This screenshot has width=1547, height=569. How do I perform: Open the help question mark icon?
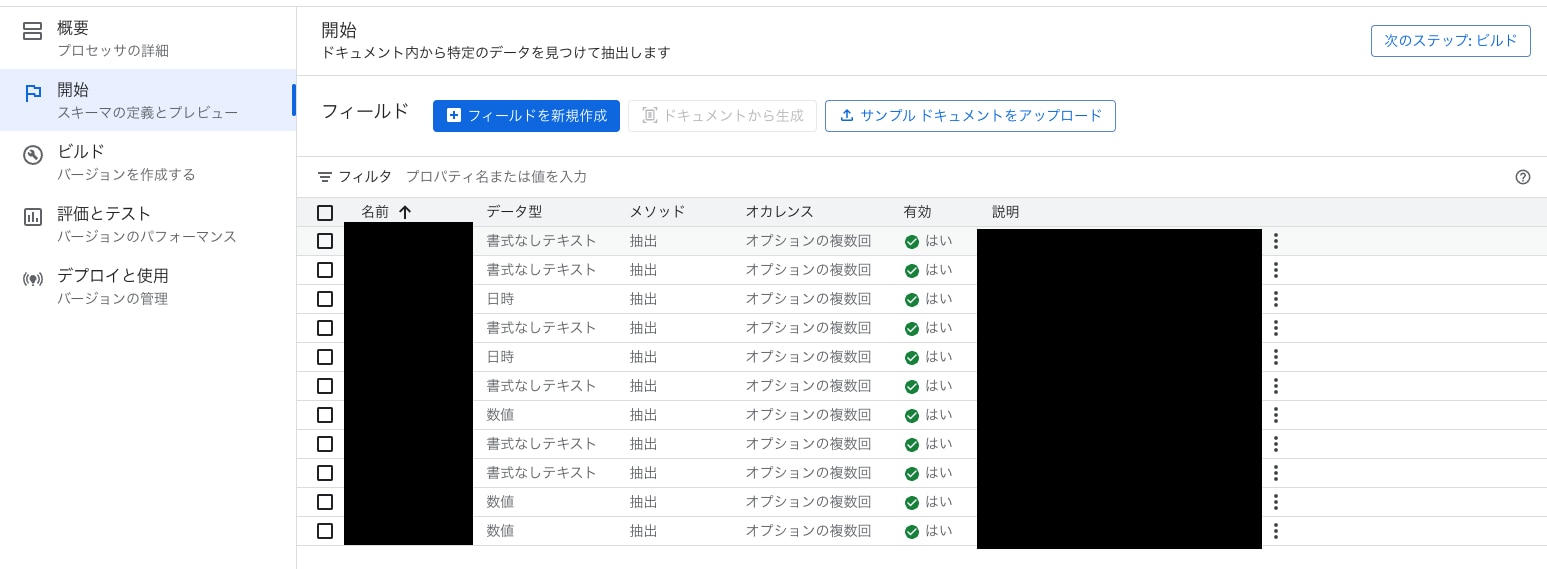1523,177
